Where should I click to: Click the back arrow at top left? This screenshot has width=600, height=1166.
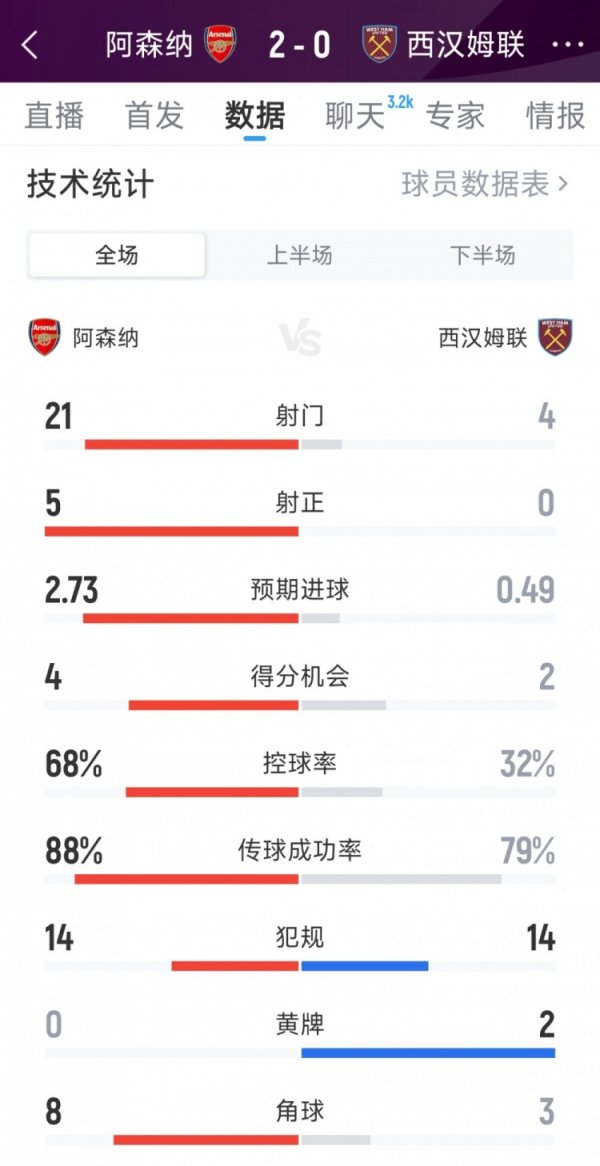click(28, 45)
